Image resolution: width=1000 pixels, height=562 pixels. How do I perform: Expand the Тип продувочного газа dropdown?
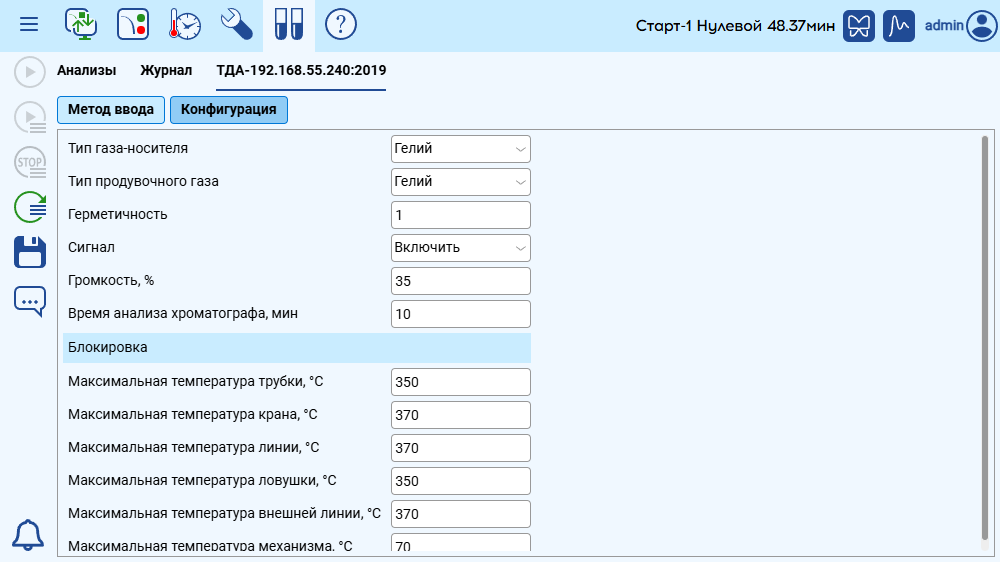pos(460,182)
